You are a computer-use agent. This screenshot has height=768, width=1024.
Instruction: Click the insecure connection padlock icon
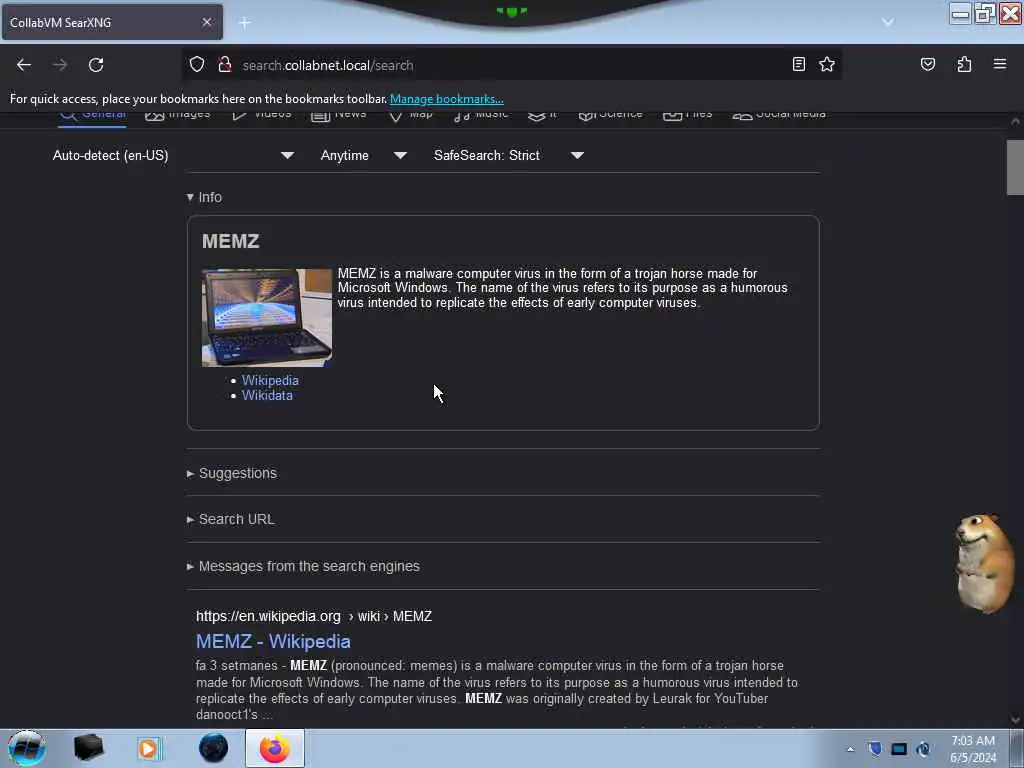tap(225, 64)
